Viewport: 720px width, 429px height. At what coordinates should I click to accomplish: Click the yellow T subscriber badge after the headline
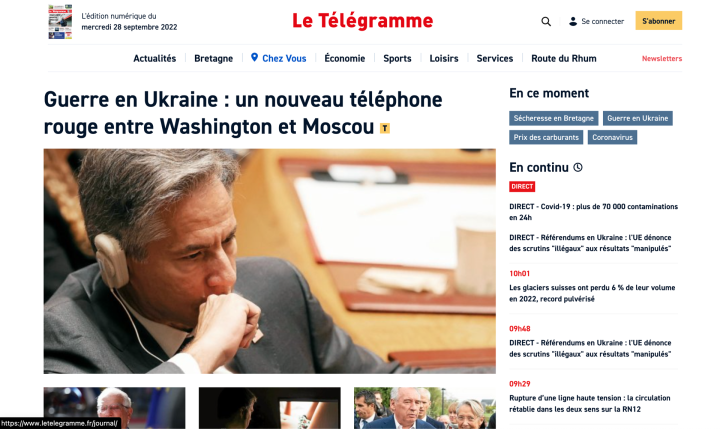point(385,128)
